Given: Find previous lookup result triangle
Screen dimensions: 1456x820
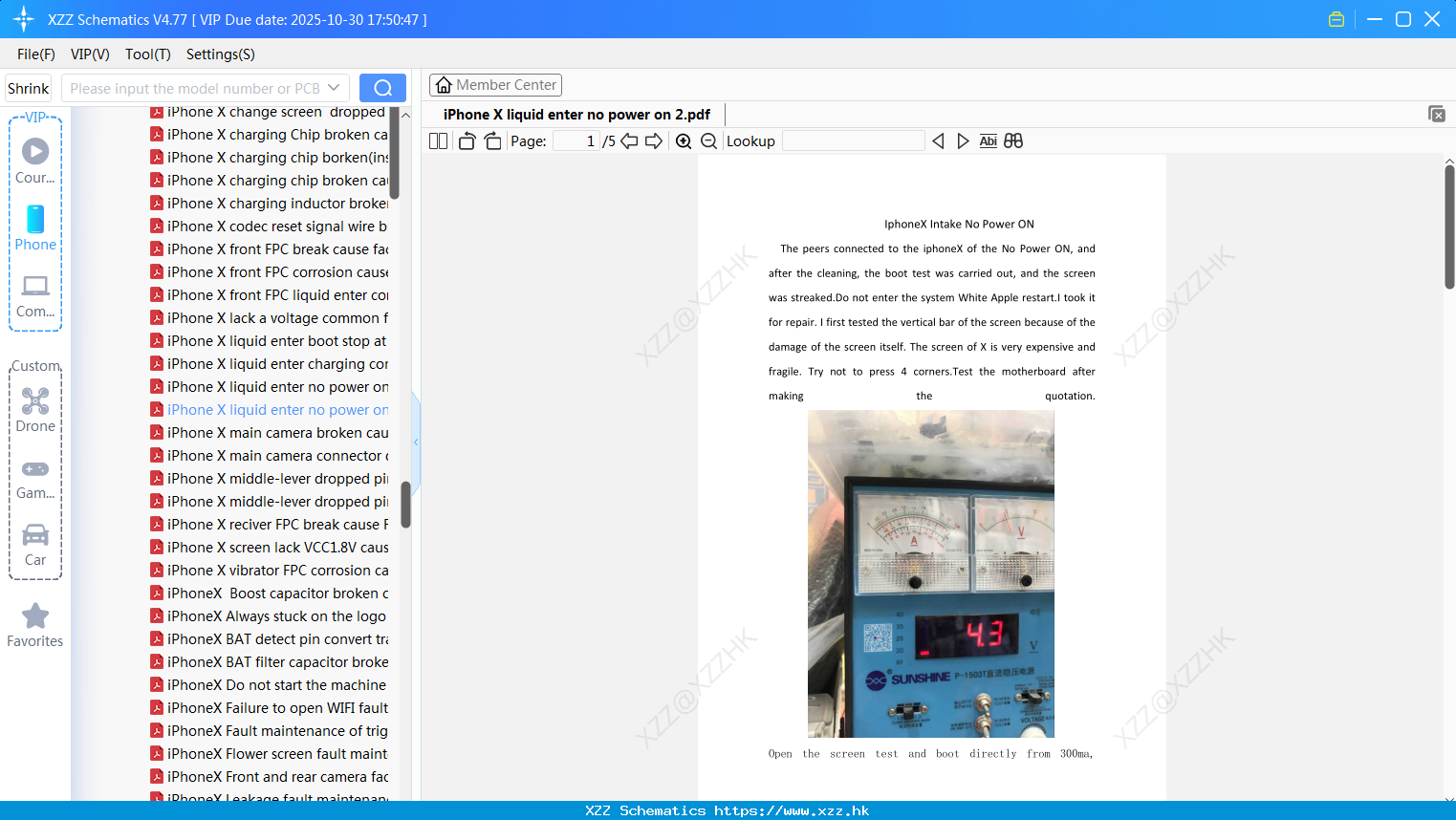Looking at the screenshot, I should 938,140.
